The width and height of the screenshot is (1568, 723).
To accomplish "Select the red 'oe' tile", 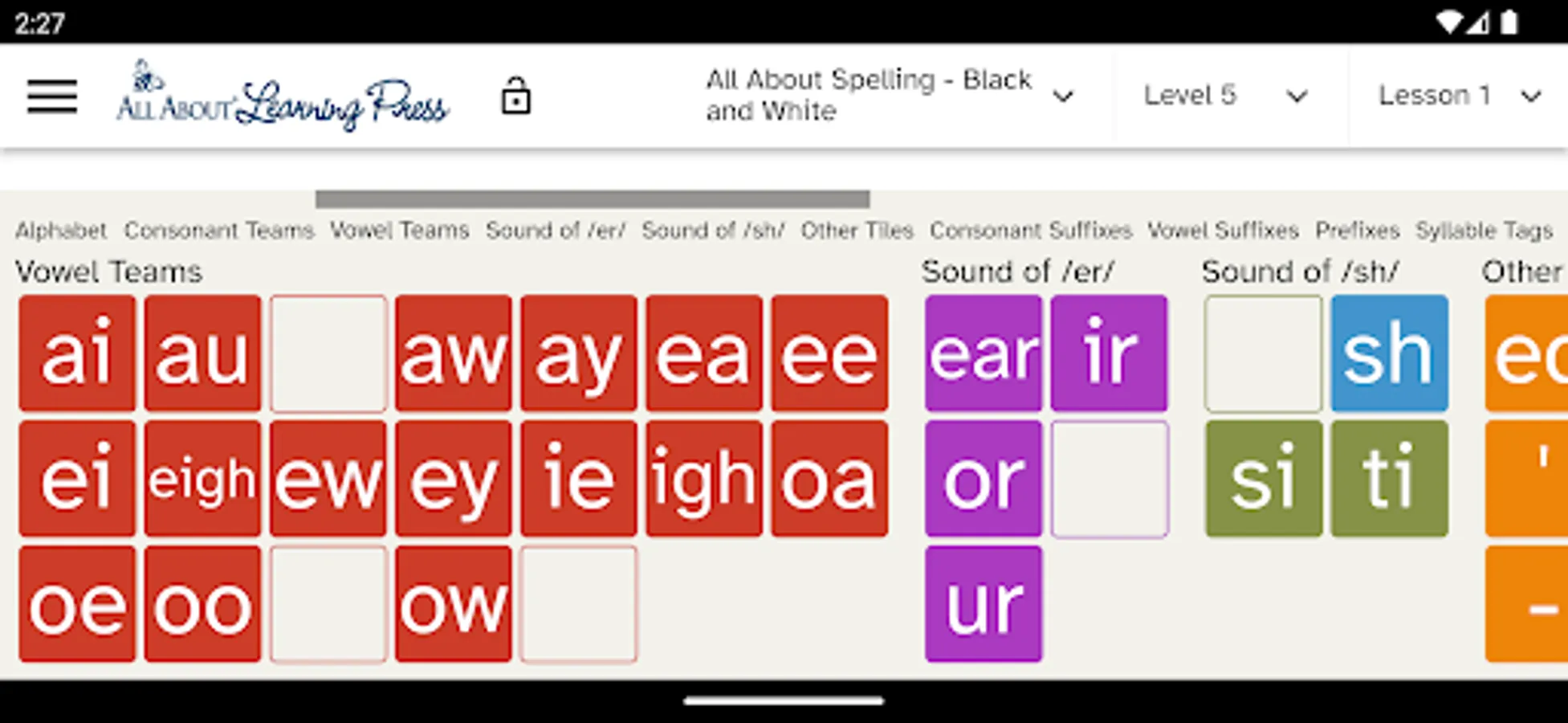I will [77, 604].
